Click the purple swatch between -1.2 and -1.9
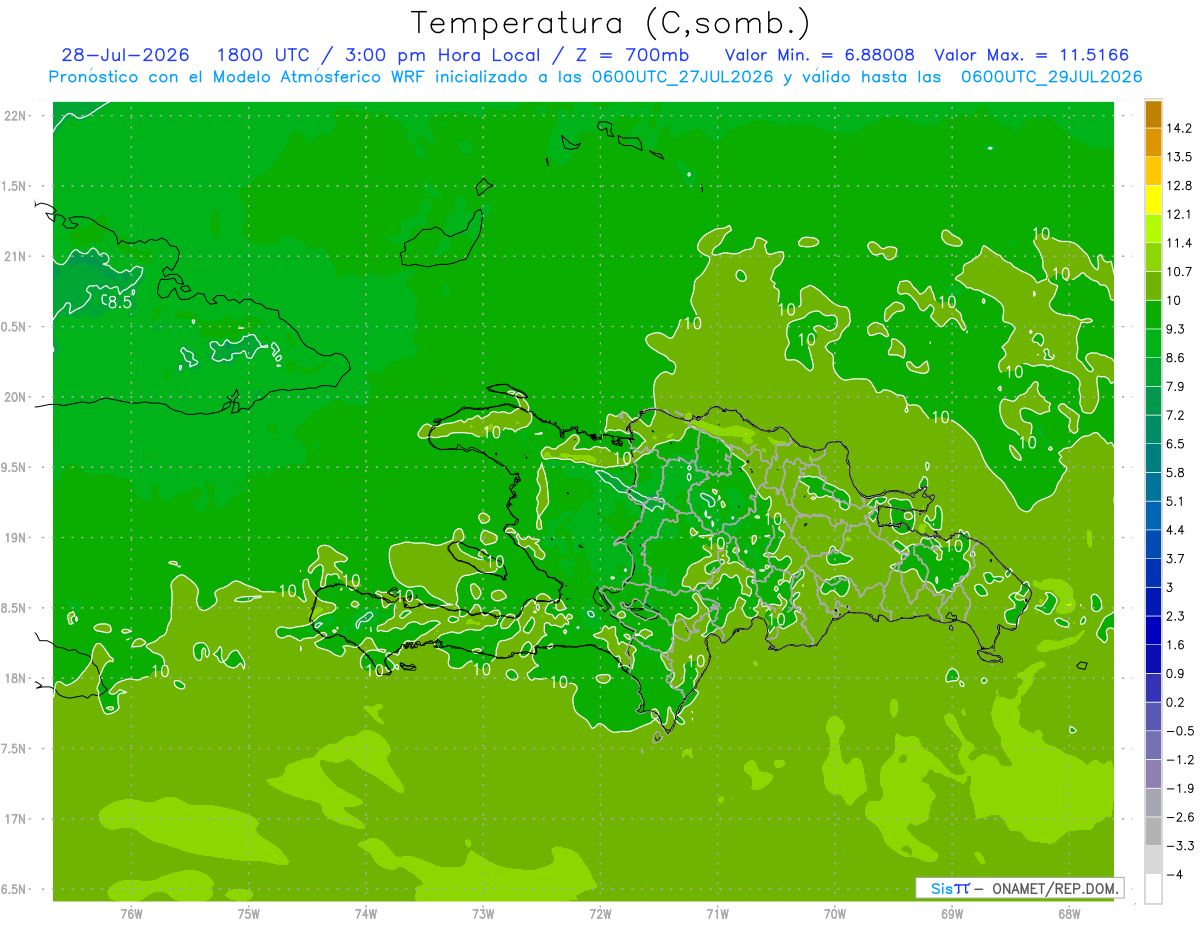 pyautogui.click(x=1153, y=774)
